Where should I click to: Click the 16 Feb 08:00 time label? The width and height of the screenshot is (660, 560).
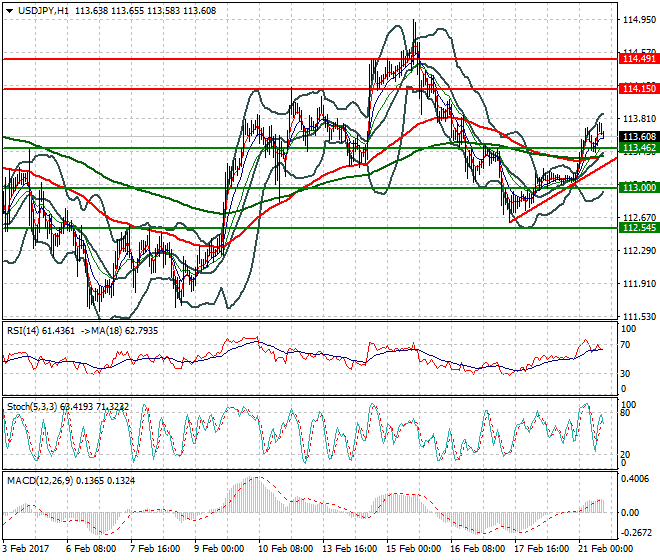click(477, 549)
